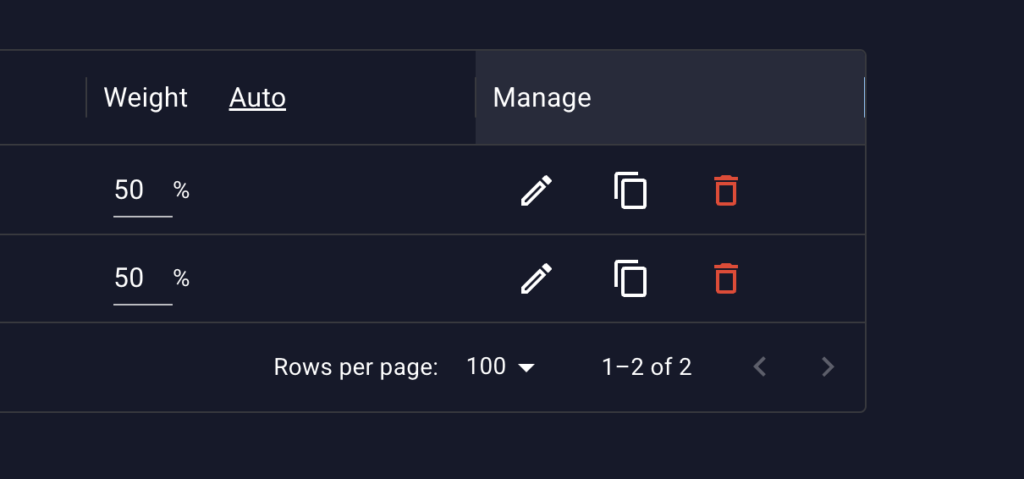This screenshot has width=1024, height=479.
Task: Remove the second row via the red trash icon
Action: tap(726, 278)
